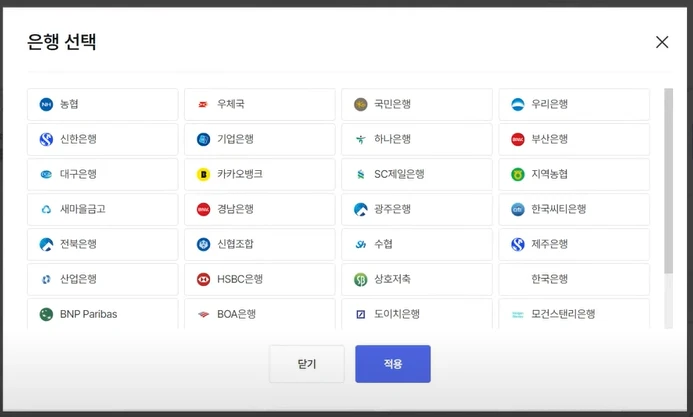This screenshot has width=693, height=417.
Task: Choose the SC제일은행 logo icon
Action: pyautogui.click(x=361, y=174)
